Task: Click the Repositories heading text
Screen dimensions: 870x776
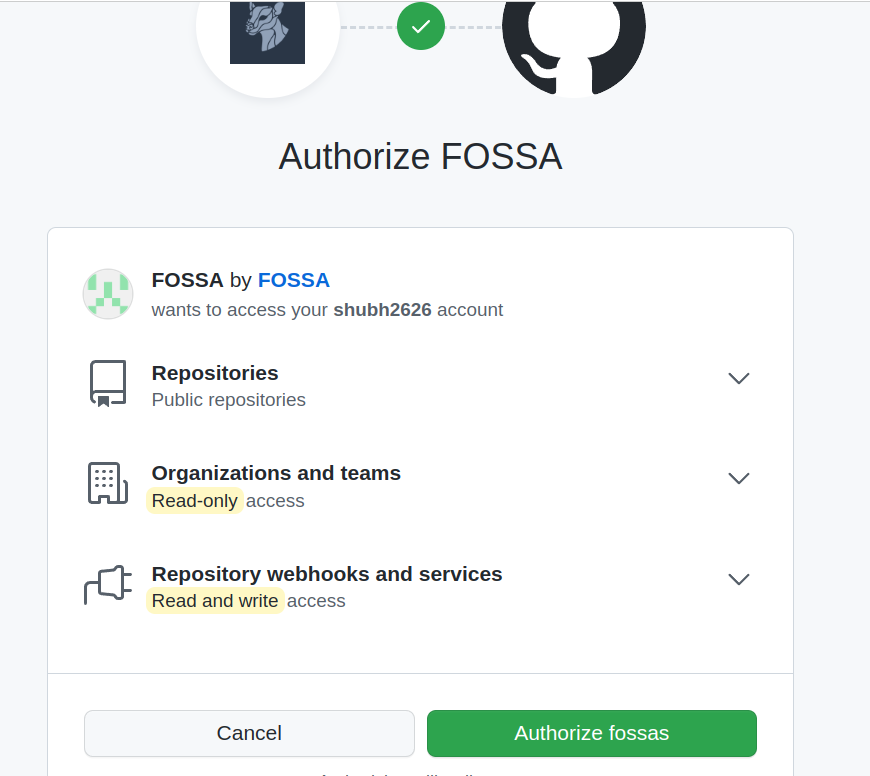Action: click(x=215, y=373)
